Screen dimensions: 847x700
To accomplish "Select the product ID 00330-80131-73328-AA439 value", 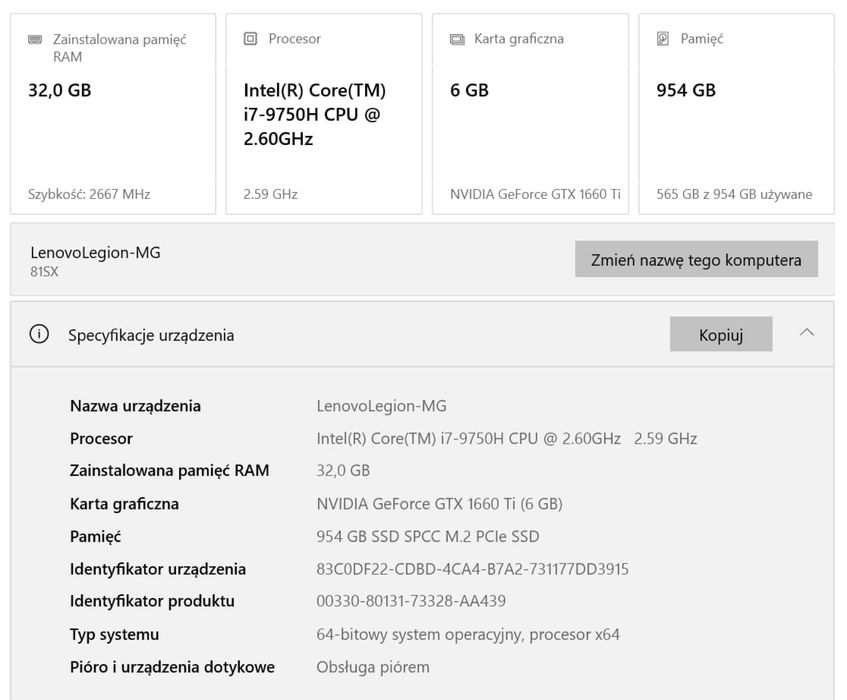I will (411, 601).
